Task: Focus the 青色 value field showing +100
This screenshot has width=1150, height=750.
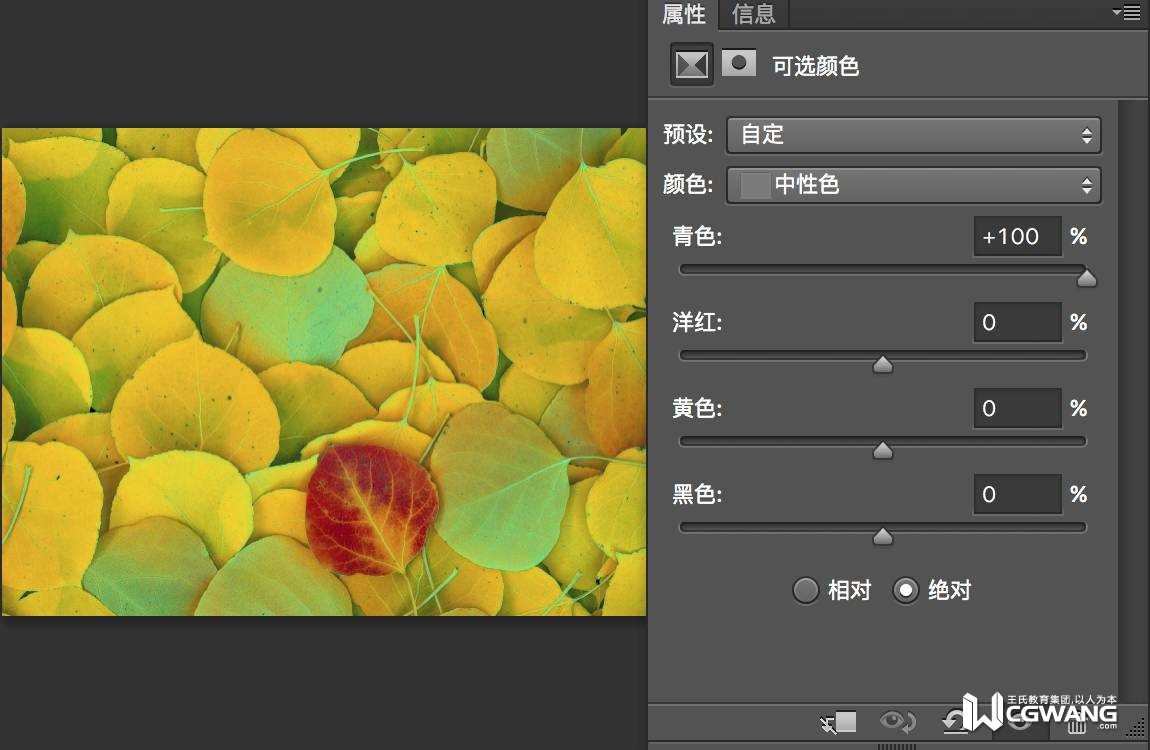Action: coord(1017,236)
